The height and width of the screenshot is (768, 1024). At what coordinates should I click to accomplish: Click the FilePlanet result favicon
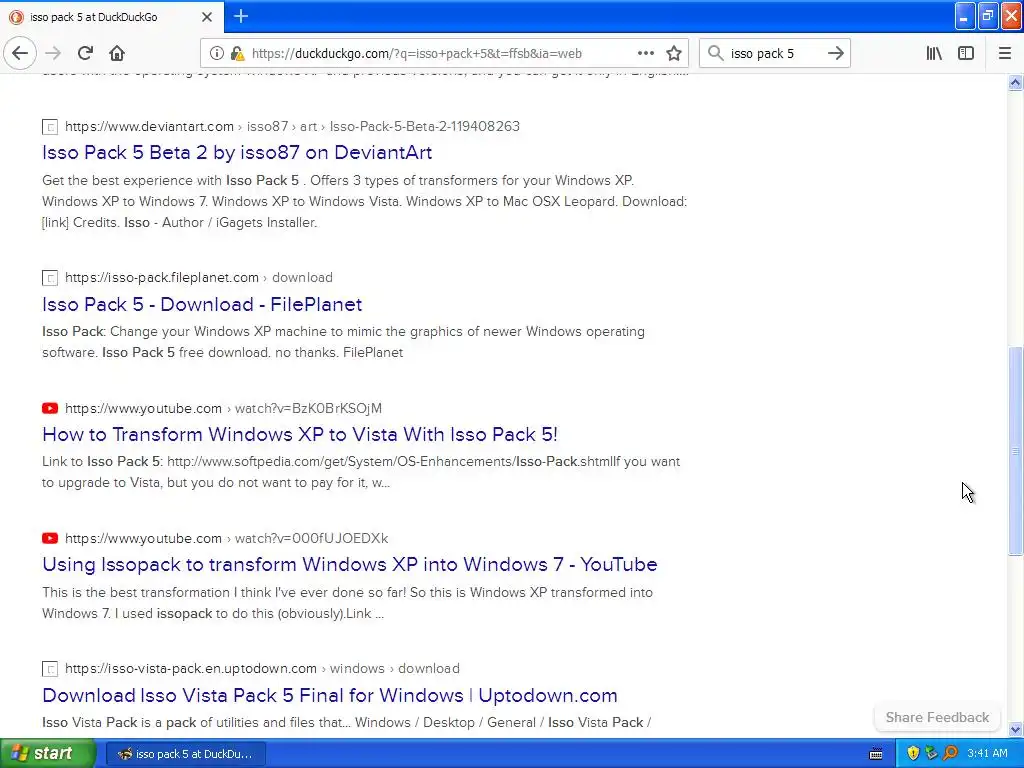click(50, 278)
